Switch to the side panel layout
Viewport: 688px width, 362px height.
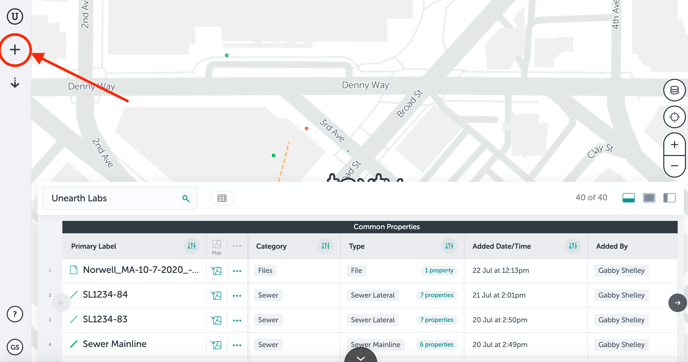tap(670, 198)
